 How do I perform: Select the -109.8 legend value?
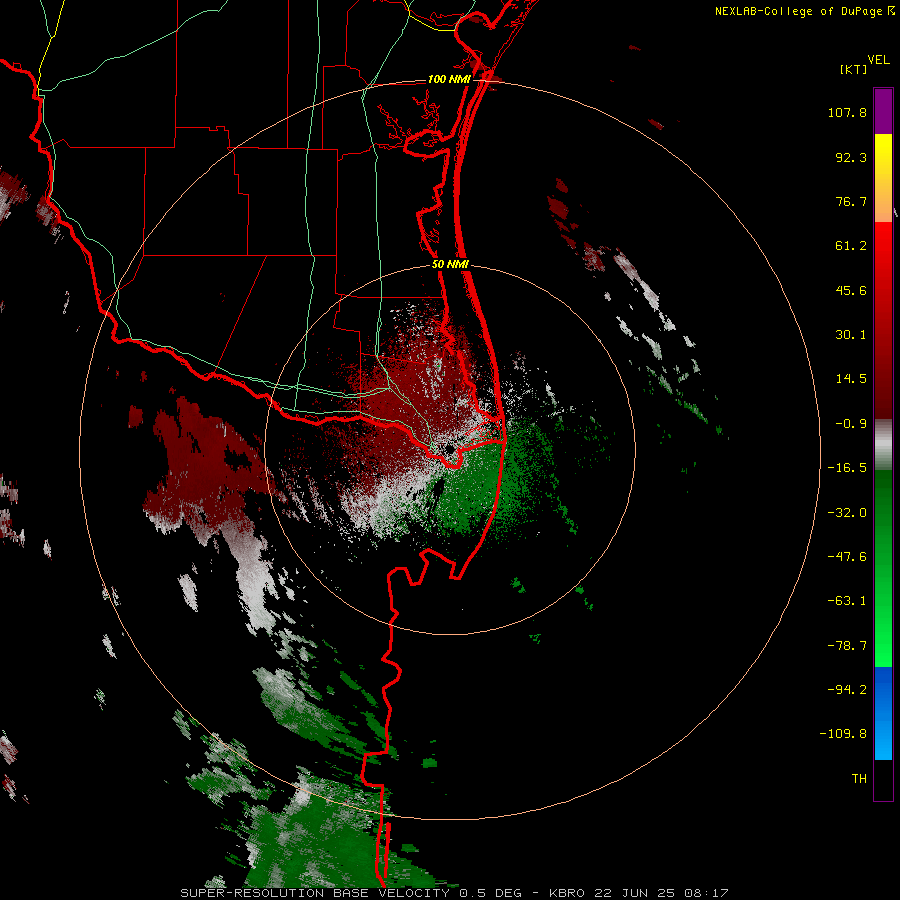[843, 734]
